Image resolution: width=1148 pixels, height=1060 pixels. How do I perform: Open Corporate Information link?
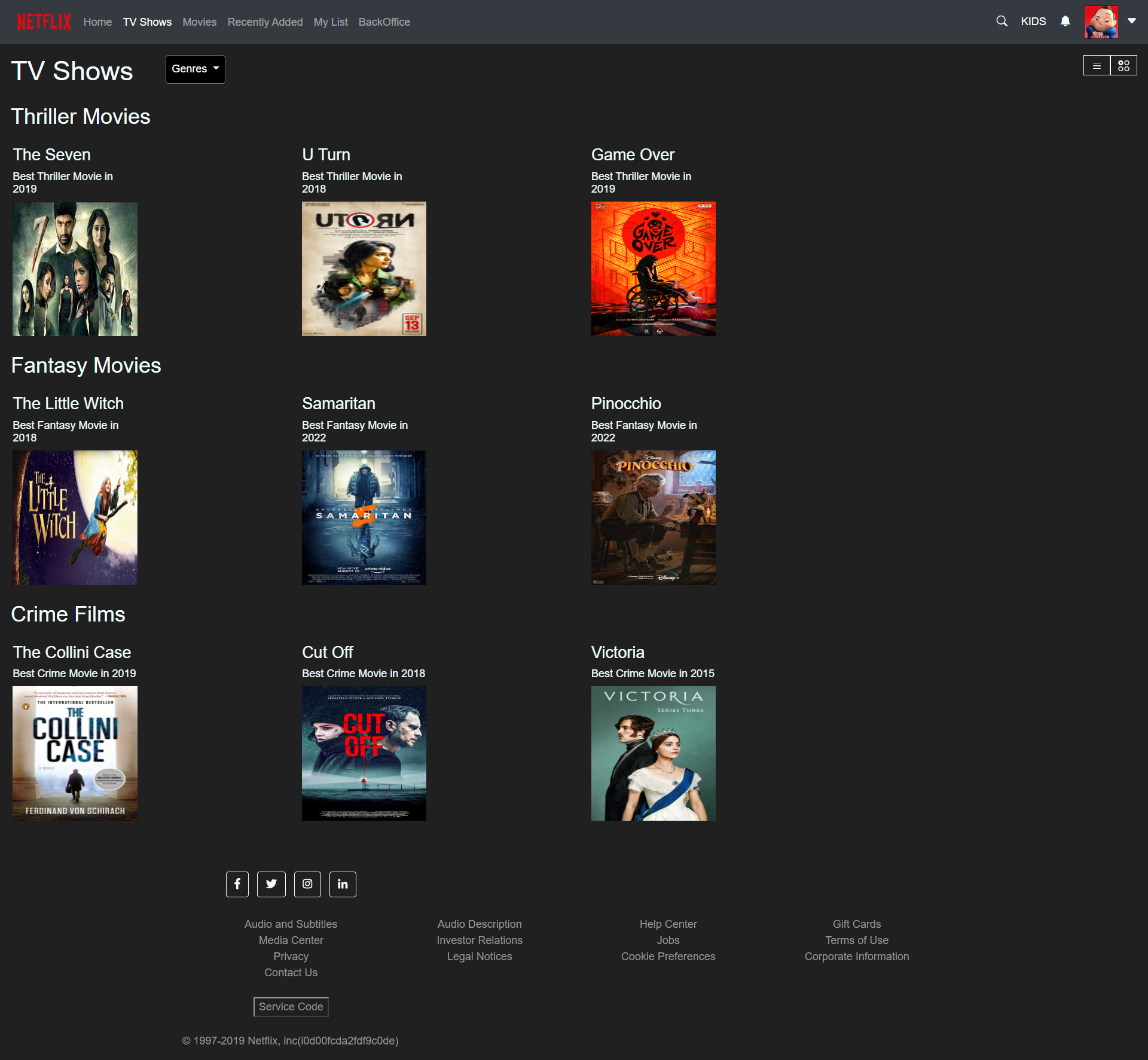[857, 957]
